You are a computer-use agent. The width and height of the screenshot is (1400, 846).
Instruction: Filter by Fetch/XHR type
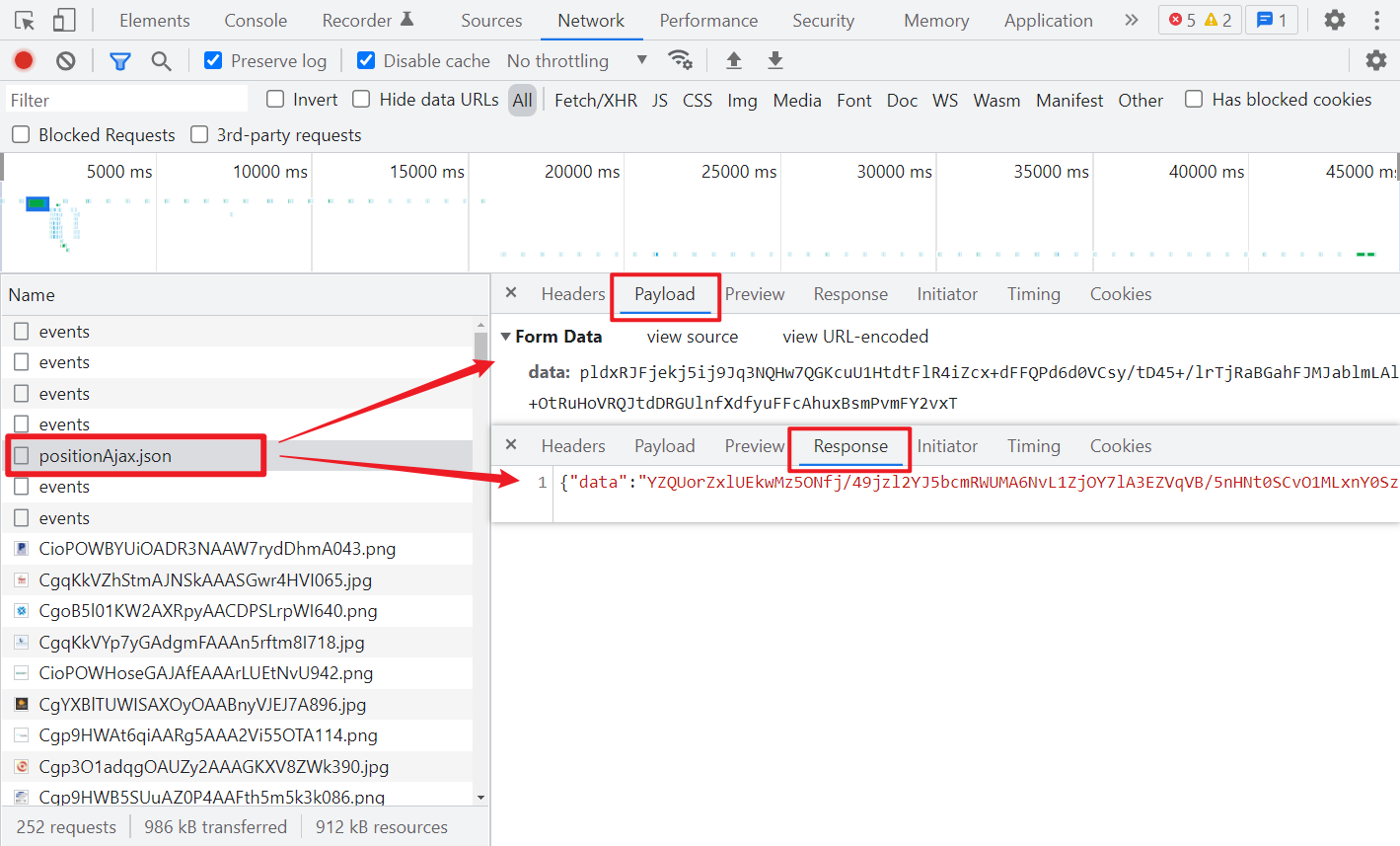tap(596, 100)
